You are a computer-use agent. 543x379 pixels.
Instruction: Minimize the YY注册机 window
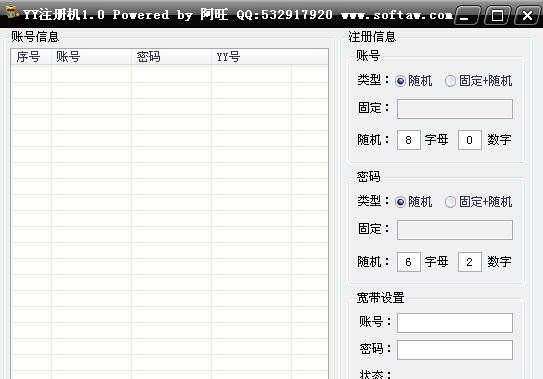coord(467,16)
